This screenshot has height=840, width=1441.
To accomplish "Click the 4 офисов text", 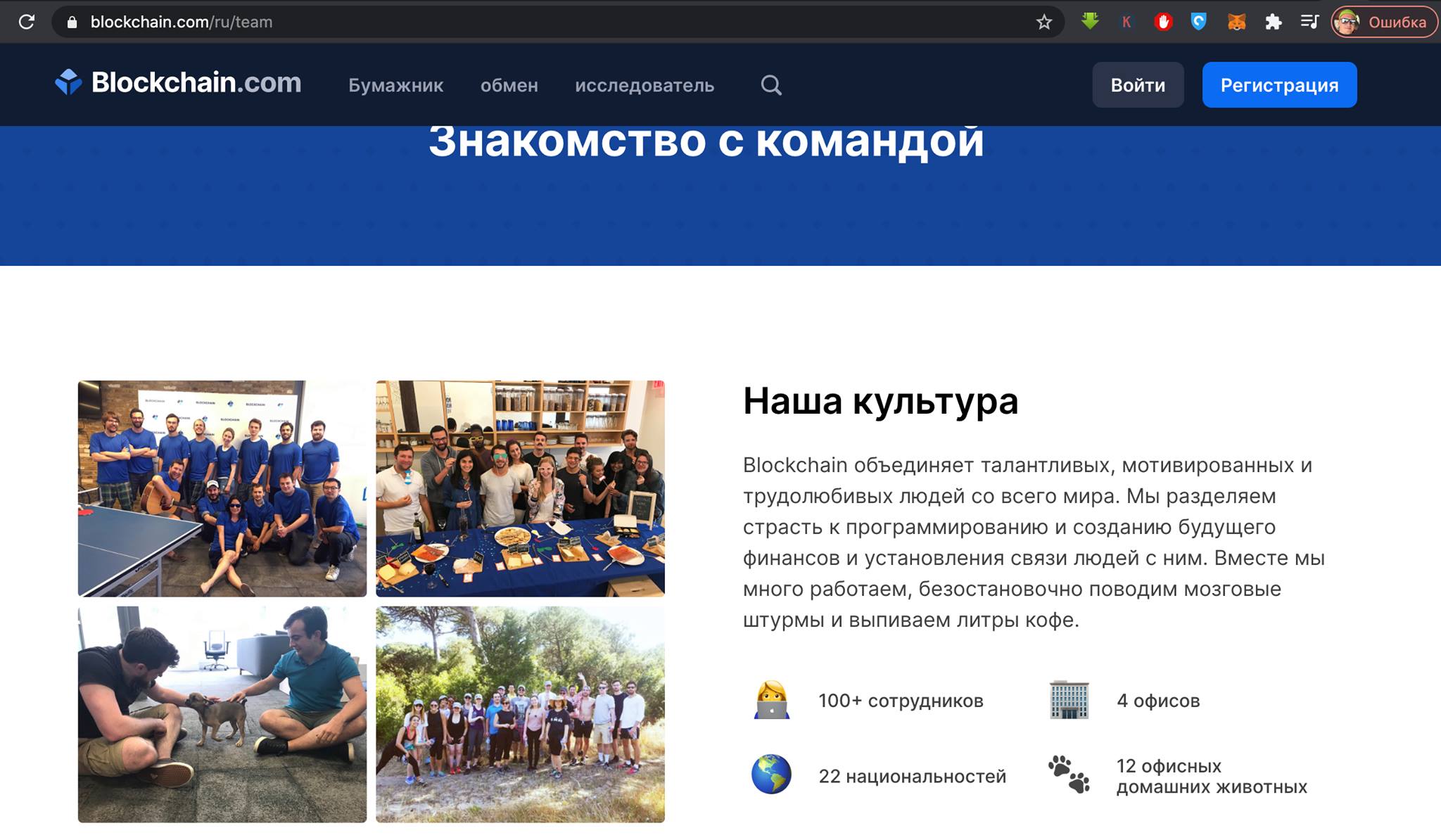I will click(x=1158, y=701).
